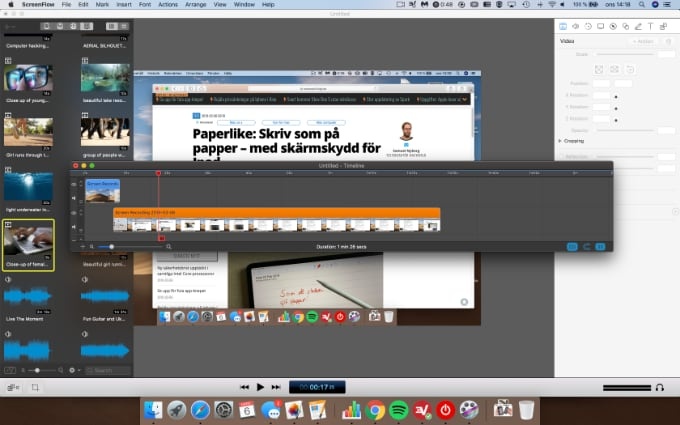Open the media library gear dropdown
The height and width of the screenshot is (425, 680).
pyautogui.click(x=74, y=370)
